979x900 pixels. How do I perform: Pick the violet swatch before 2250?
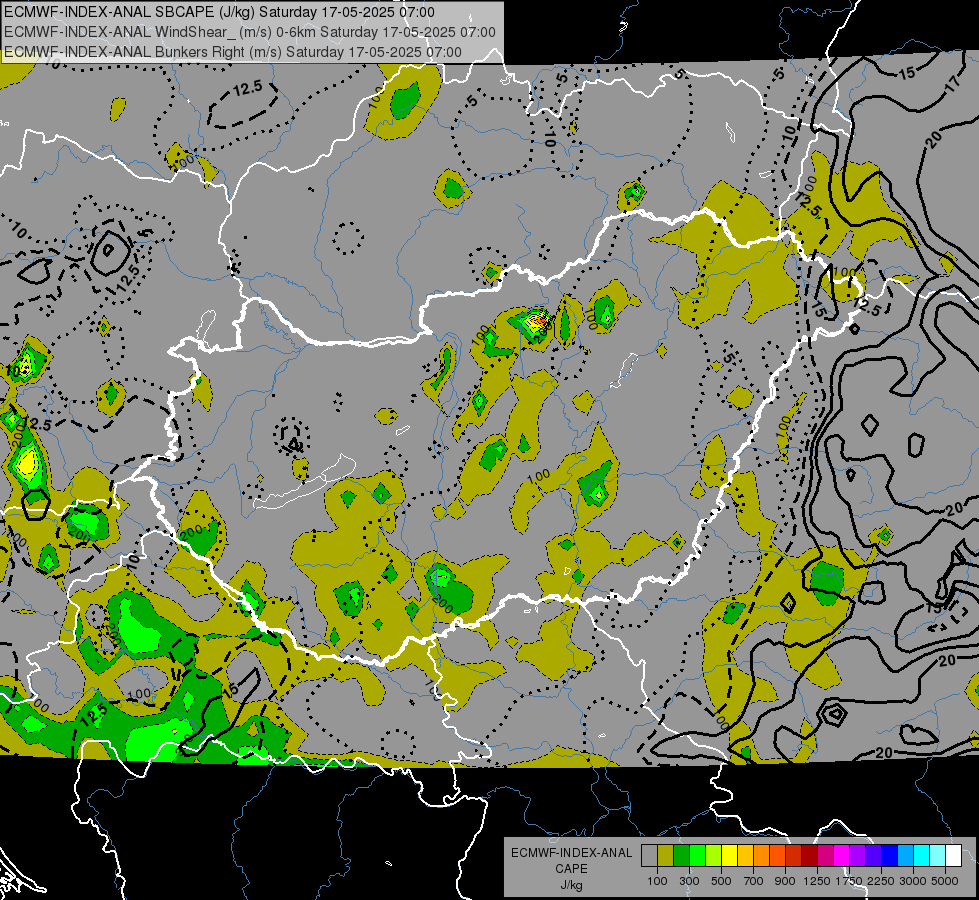[x=874, y=856]
